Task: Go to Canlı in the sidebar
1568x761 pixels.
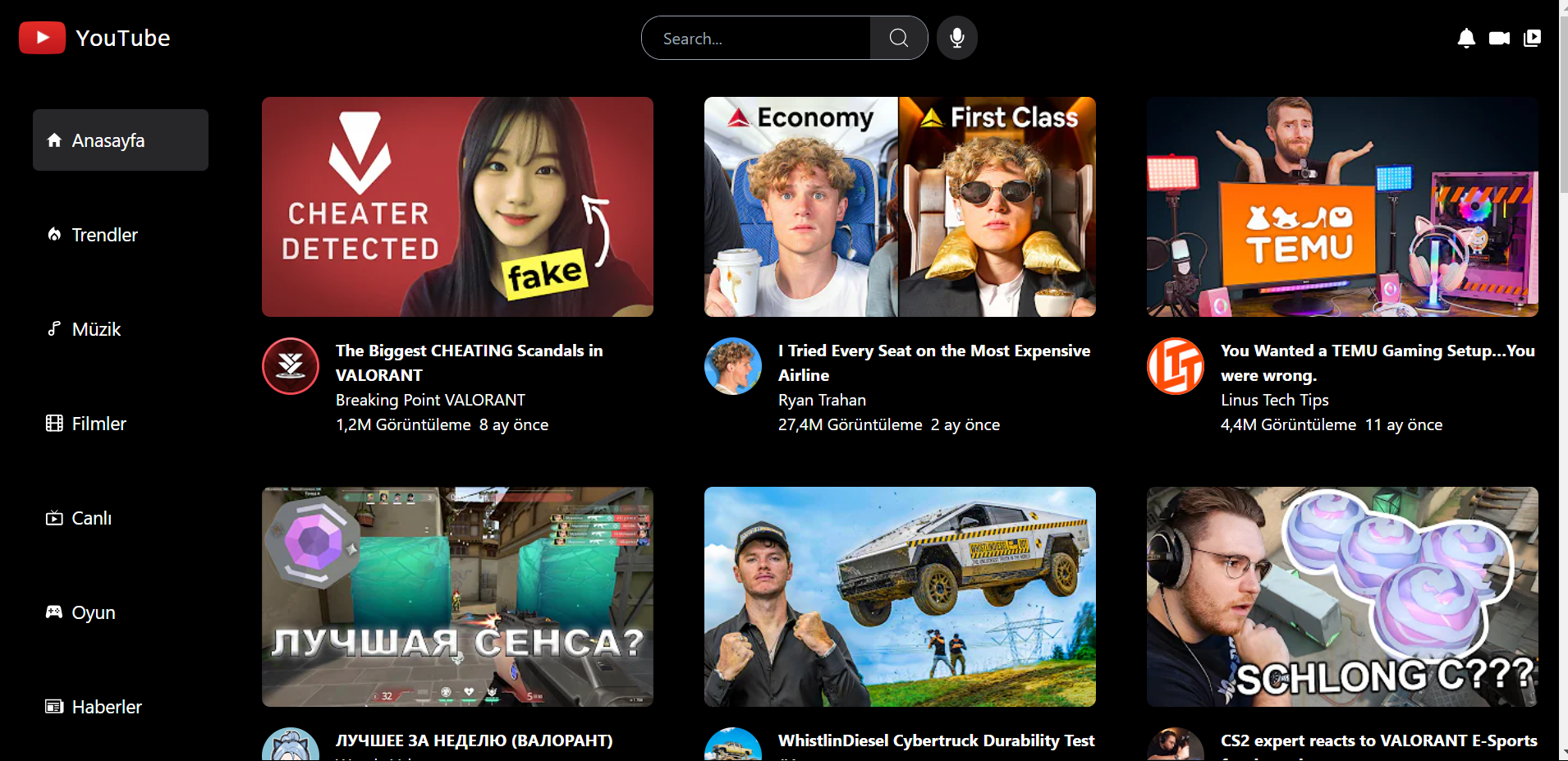Action: 121,518
